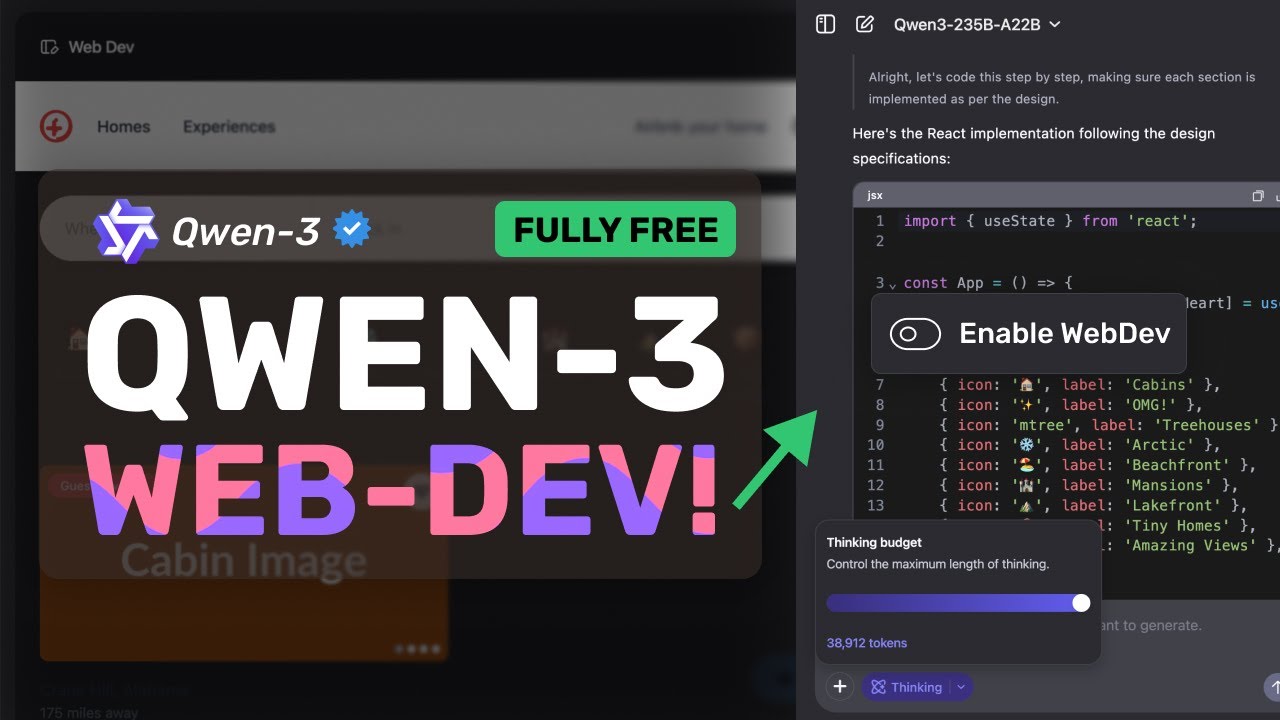Click the 'const App' code line
The image size is (1280, 720).
click(988, 283)
